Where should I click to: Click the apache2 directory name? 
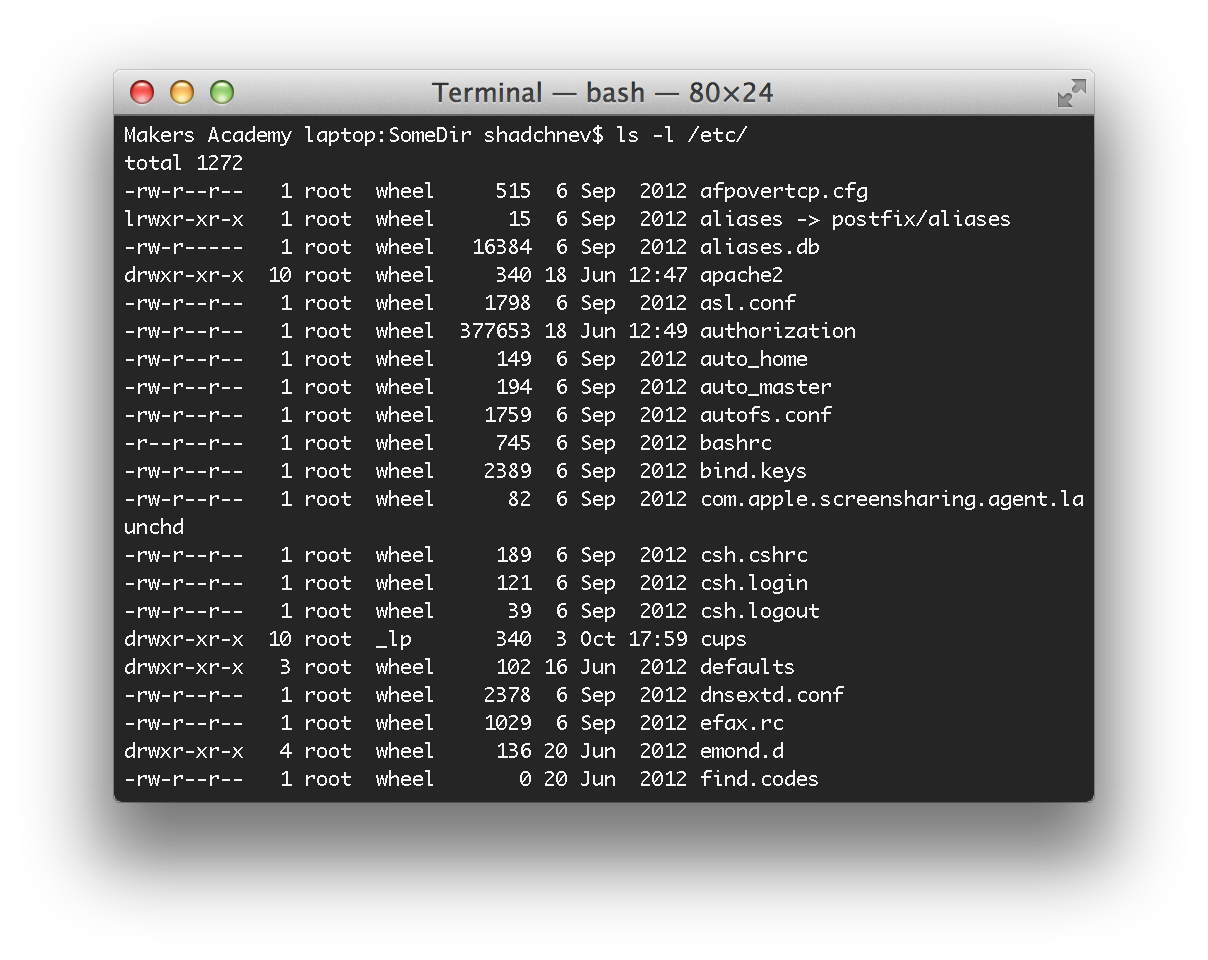pos(741,275)
